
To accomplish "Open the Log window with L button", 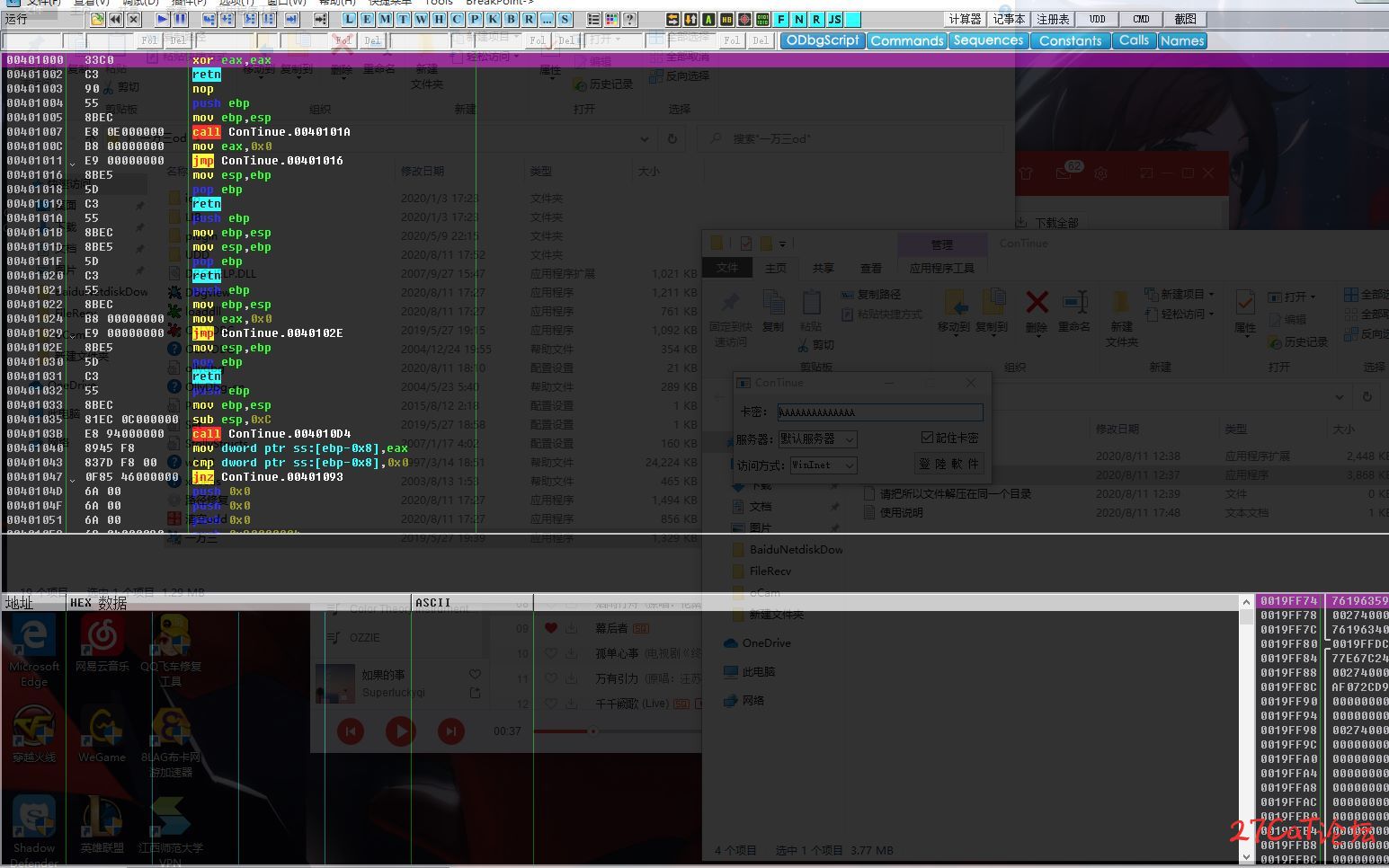I will [x=350, y=19].
